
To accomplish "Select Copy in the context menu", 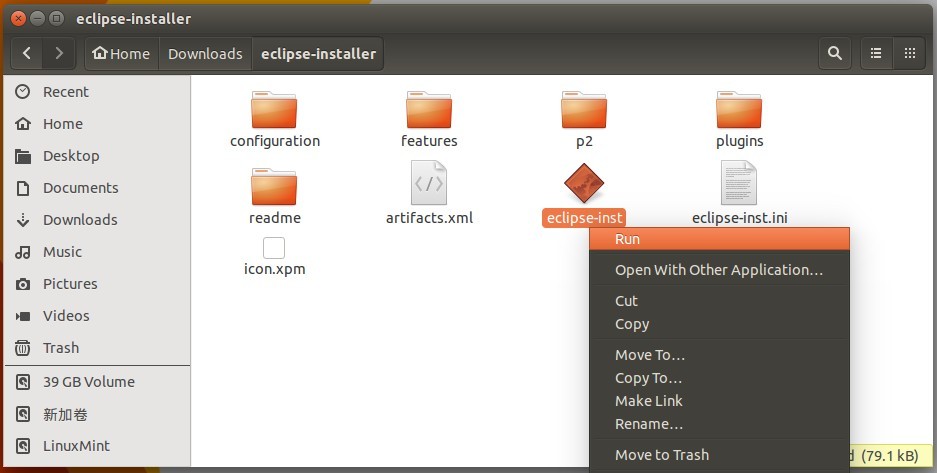I will point(719,324).
